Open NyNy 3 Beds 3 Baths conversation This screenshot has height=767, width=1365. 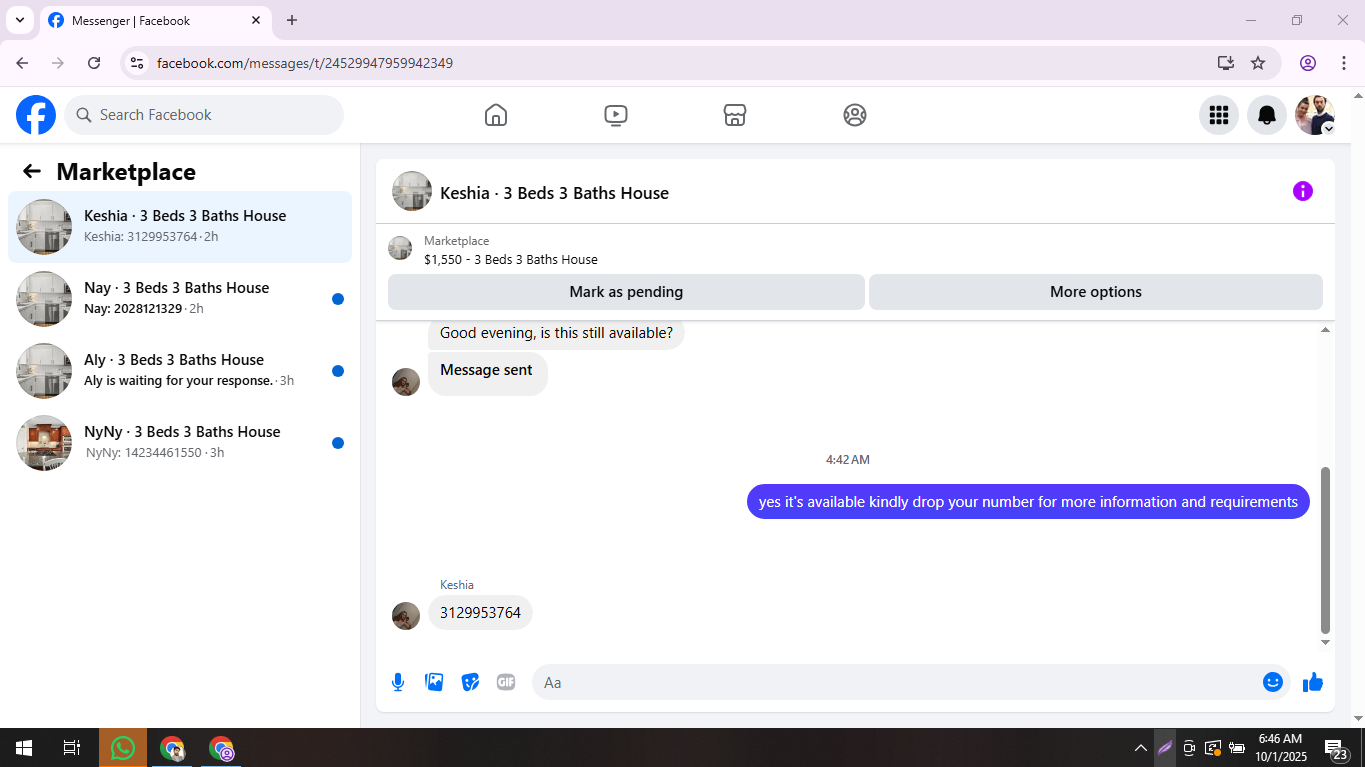point(180,443)
